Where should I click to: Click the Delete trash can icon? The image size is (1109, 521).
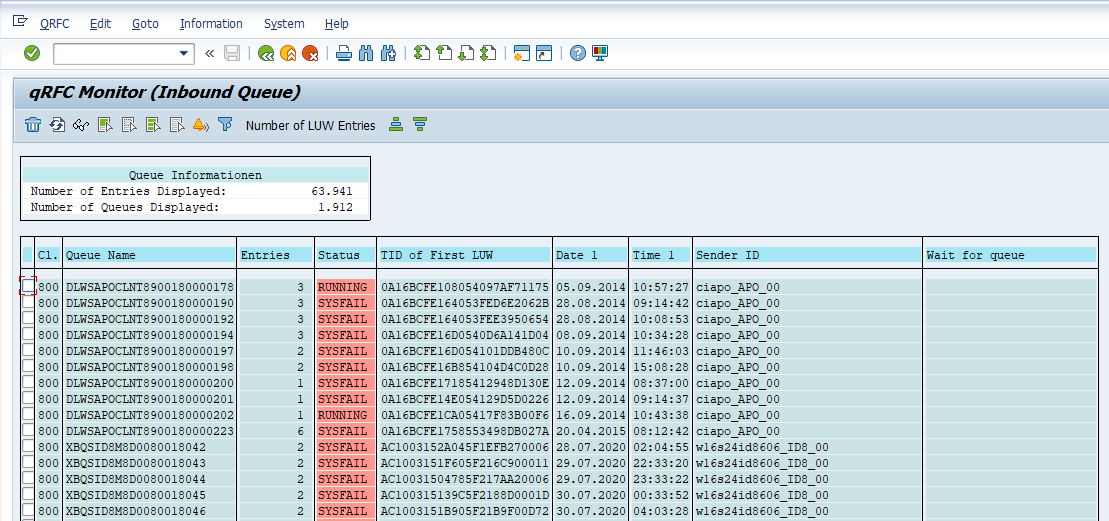point(33,125)
